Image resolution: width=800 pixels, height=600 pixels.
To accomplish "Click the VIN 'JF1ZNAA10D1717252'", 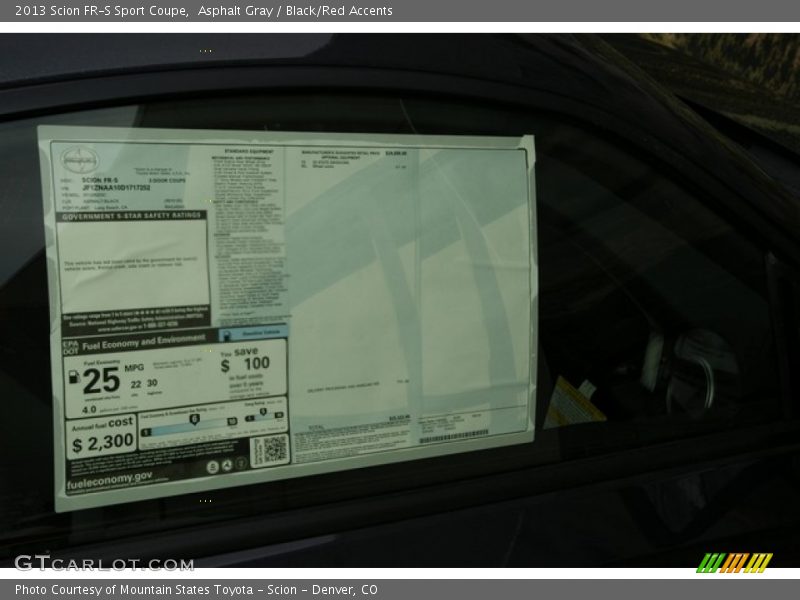I will click(x=116, y=188).
